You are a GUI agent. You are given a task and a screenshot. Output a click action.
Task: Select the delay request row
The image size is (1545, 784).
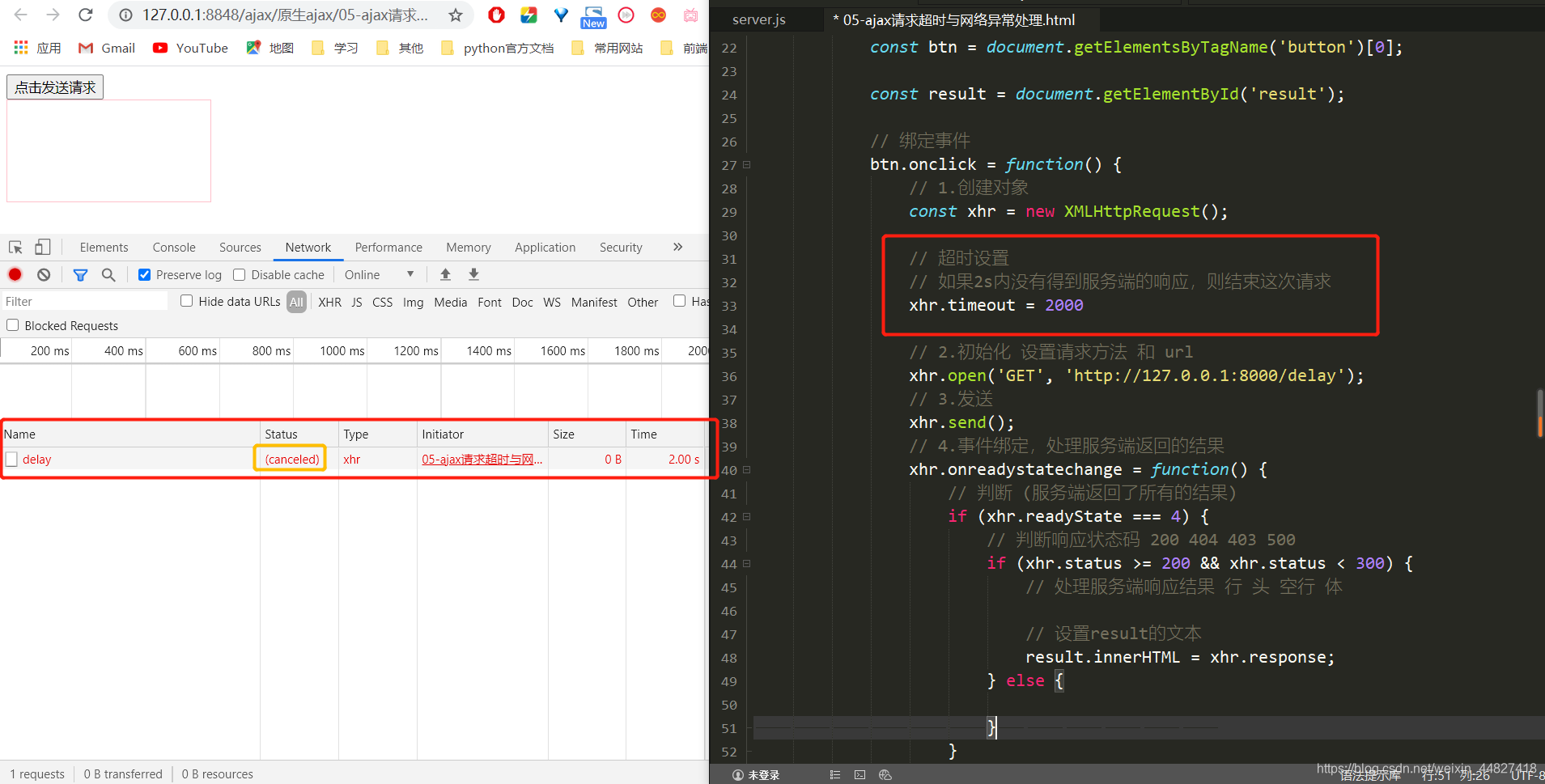tap(354, 459)
